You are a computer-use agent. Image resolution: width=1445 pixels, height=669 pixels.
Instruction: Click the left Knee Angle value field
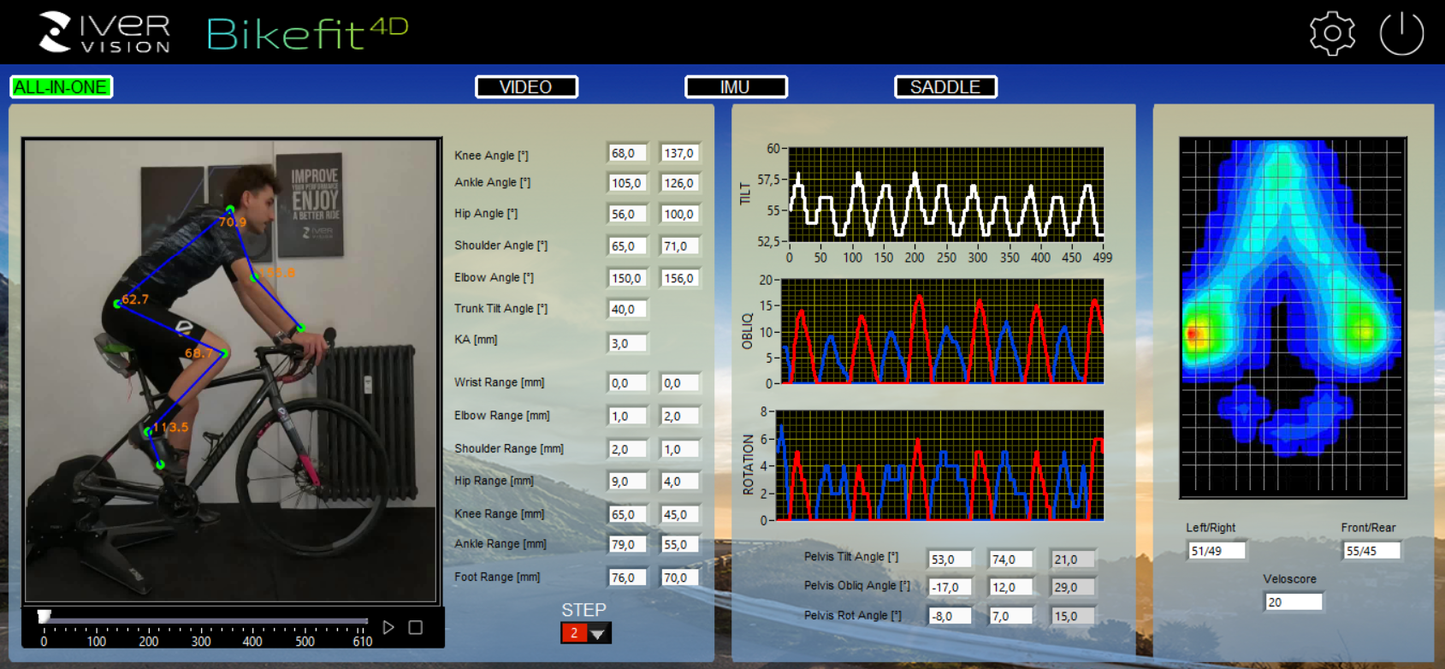[x=626, y=152]
